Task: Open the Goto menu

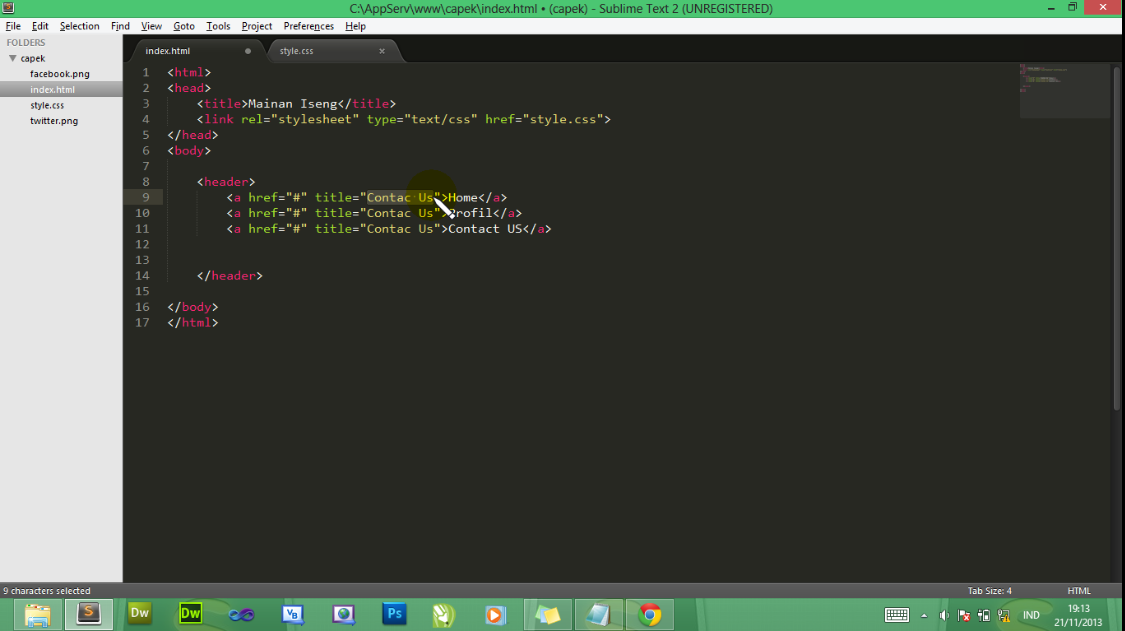Action: pyautogui.click(x=184, y=25)
